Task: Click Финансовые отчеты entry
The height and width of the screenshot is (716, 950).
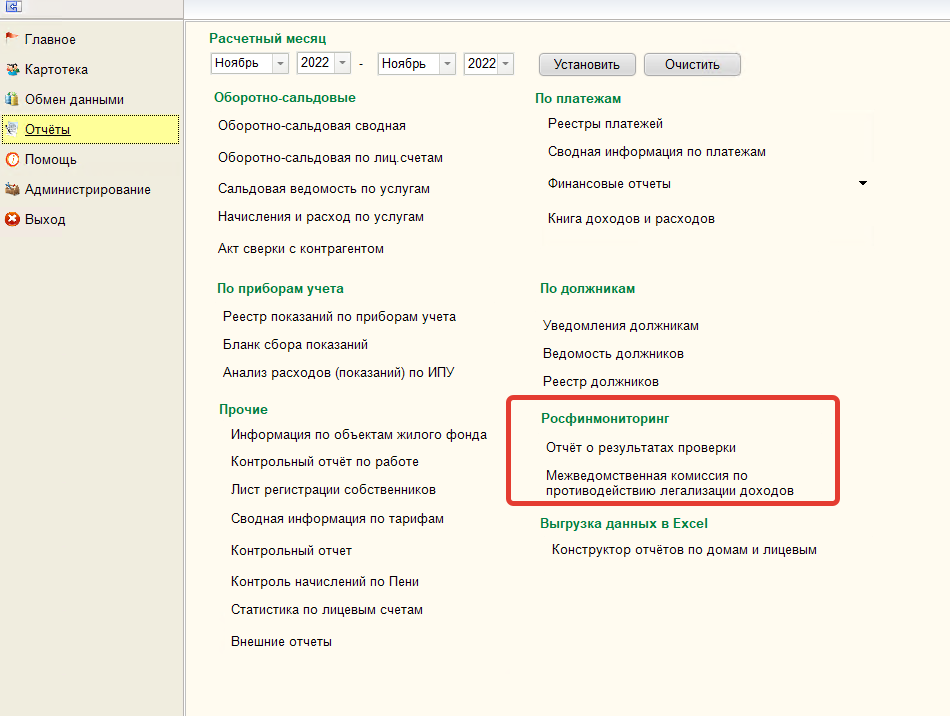Action: (610, 184)
